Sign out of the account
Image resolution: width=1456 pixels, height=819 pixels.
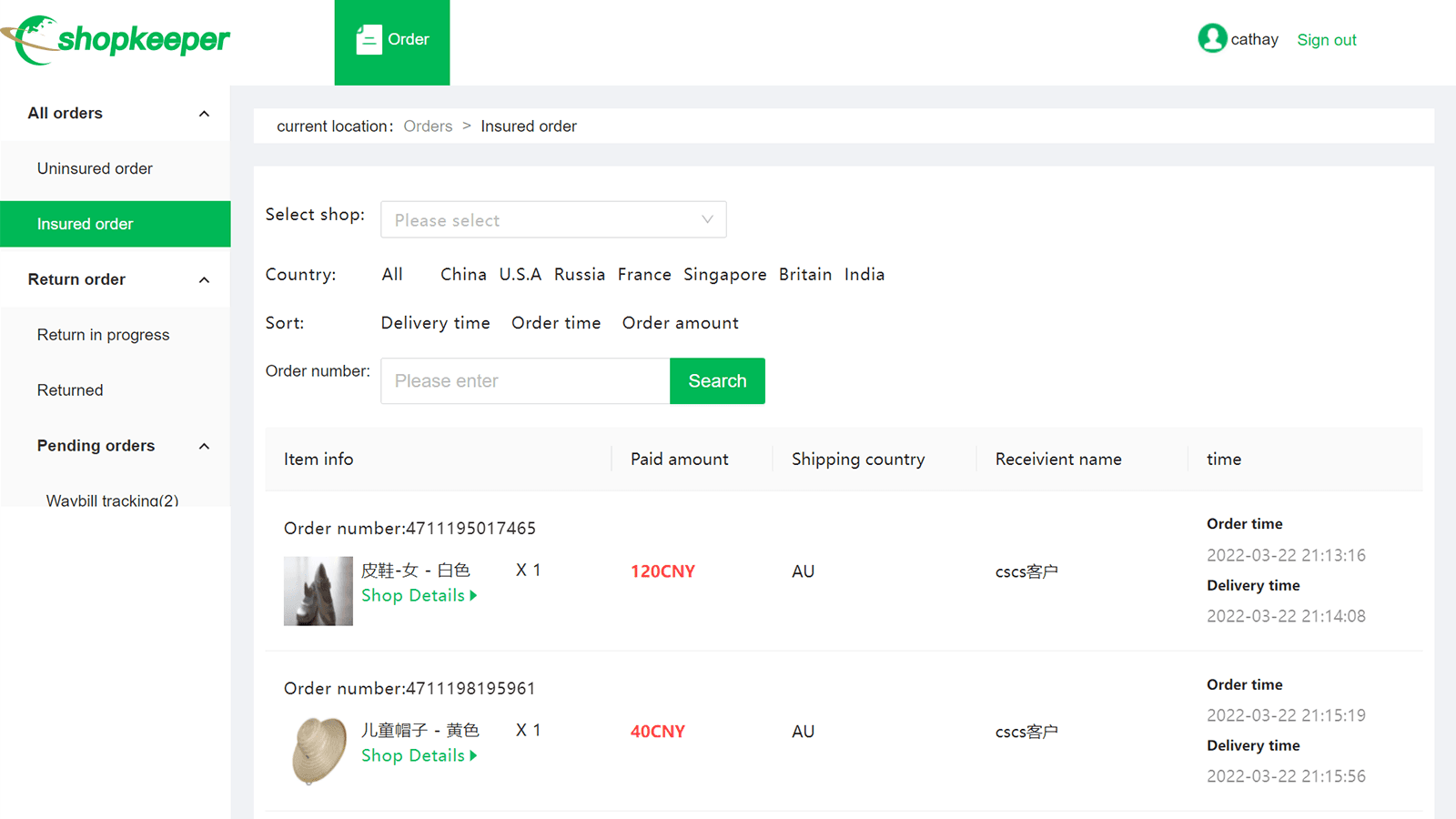(x=1326, y=40)
